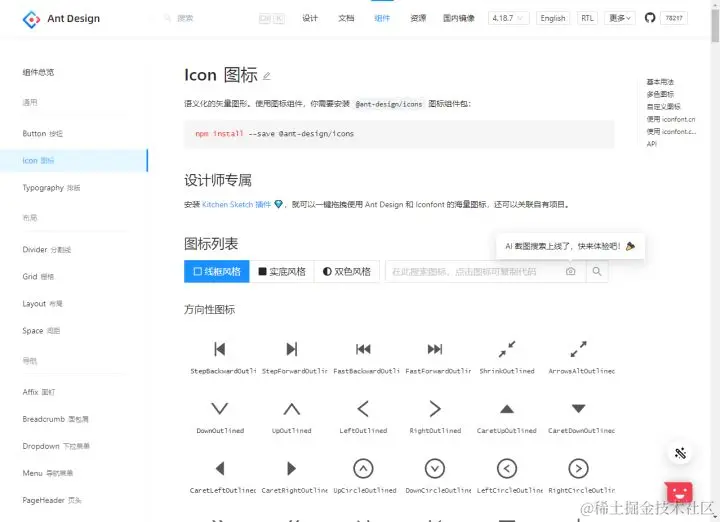Choose the RightCircleOutlined icon
Screen dimensions: 720x522
pyautogui.click(x=579, y=469)
